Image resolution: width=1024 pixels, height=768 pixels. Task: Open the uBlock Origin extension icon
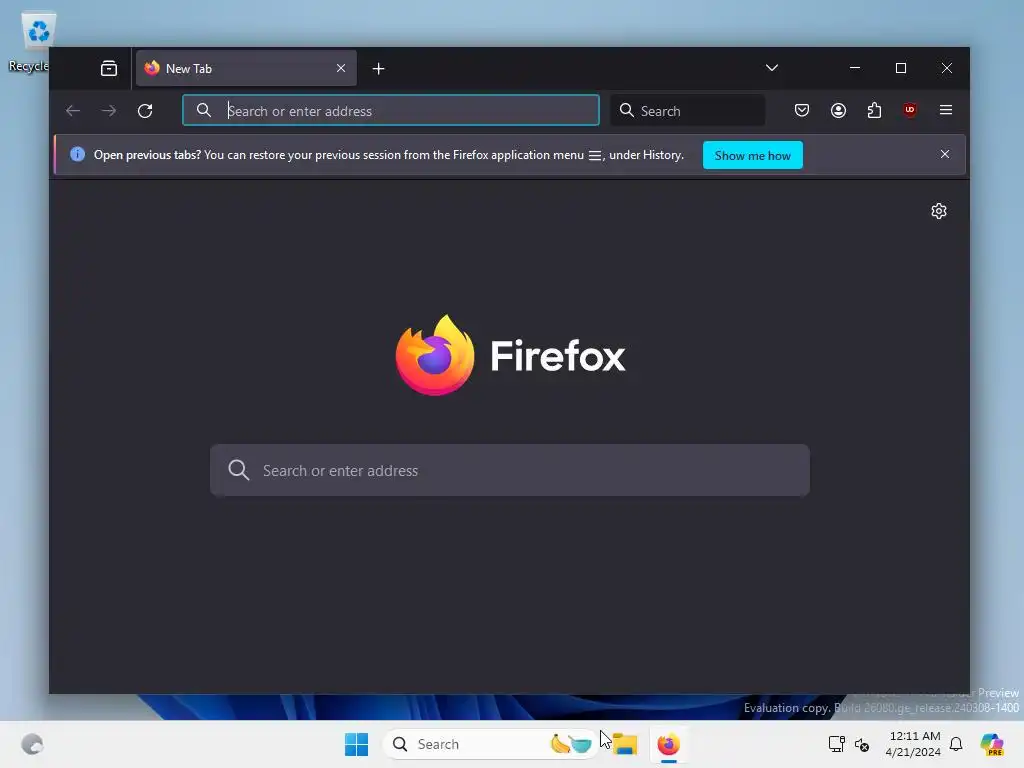pos(910,110)
